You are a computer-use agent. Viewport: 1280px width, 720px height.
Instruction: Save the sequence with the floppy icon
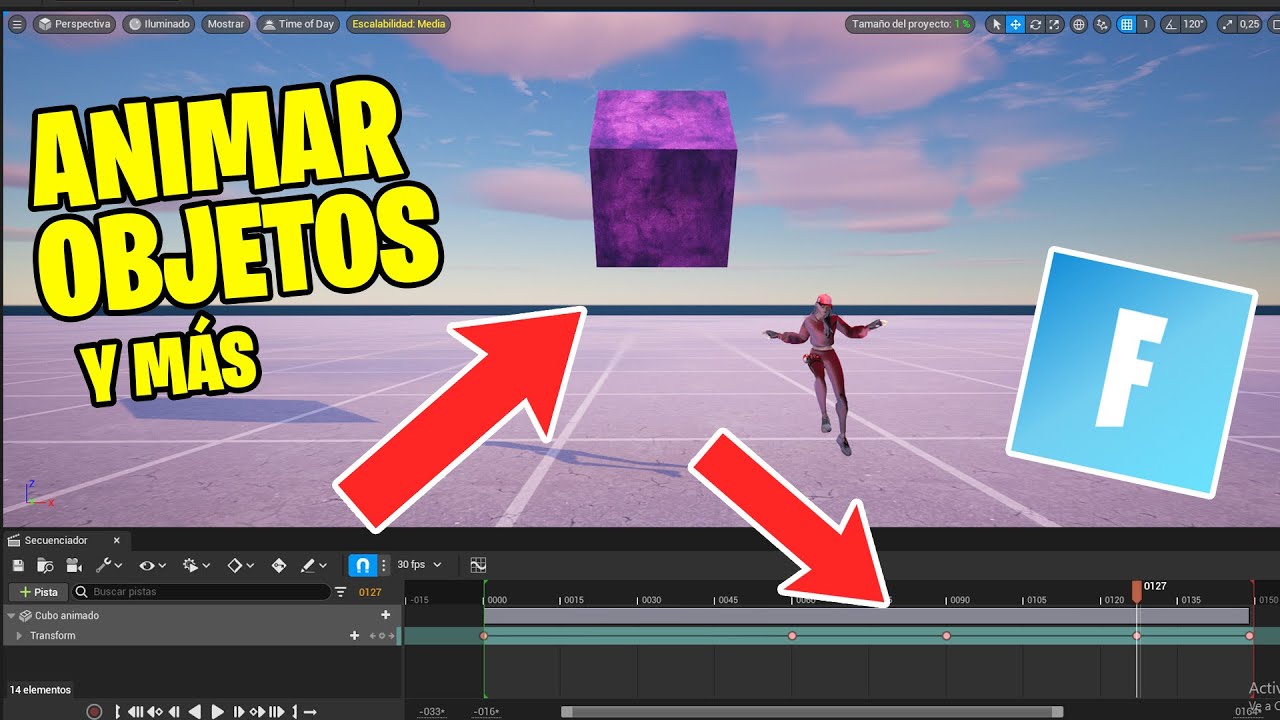(x=18, y=566)
